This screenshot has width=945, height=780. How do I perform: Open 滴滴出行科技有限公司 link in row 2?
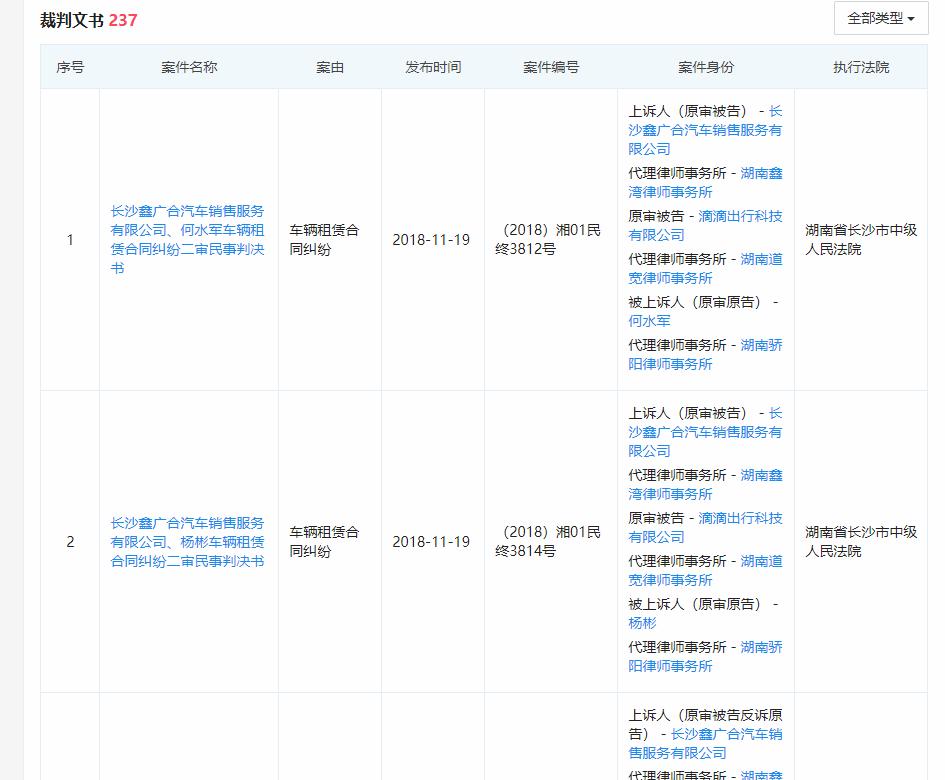pyautogui.click(x=705, y=527)
